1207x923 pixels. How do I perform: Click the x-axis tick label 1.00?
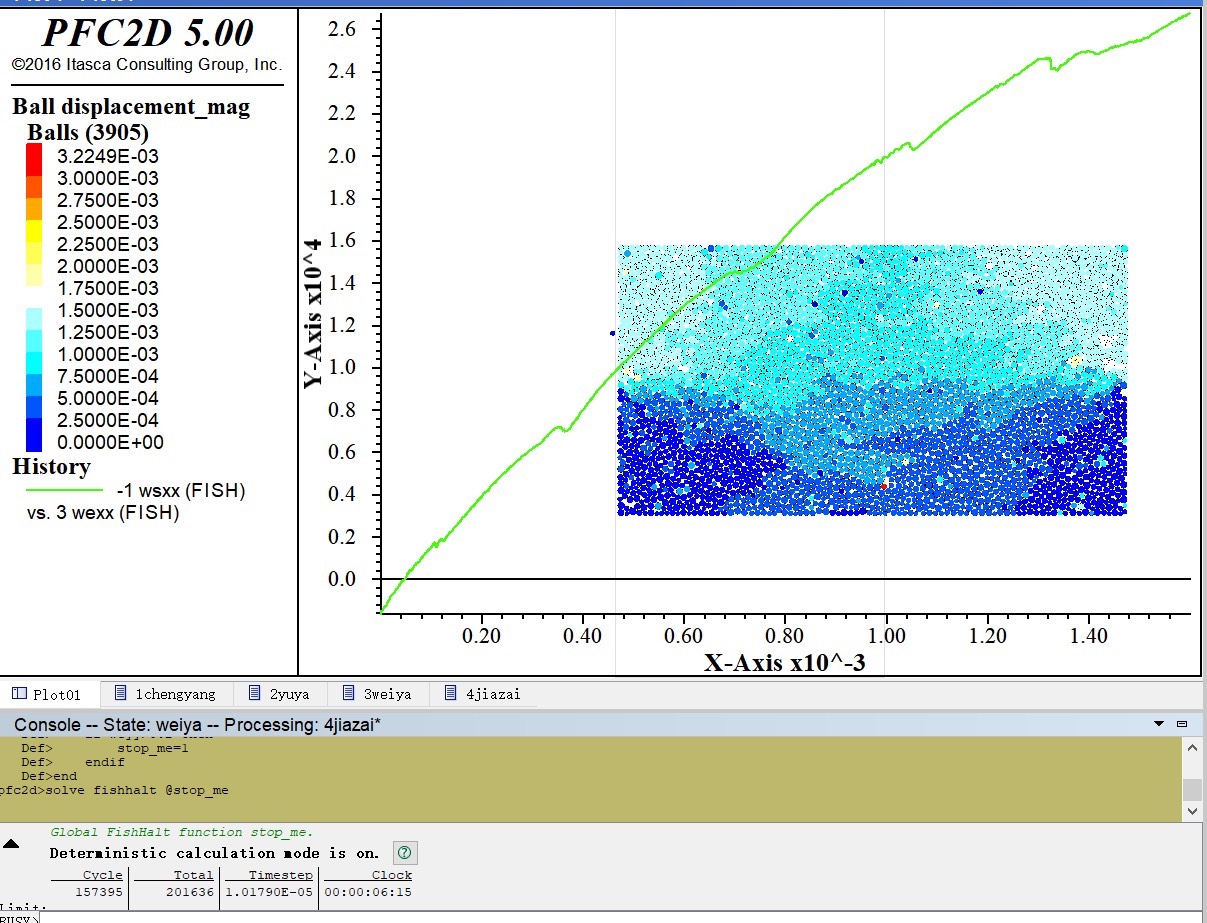tap(885, 636)
